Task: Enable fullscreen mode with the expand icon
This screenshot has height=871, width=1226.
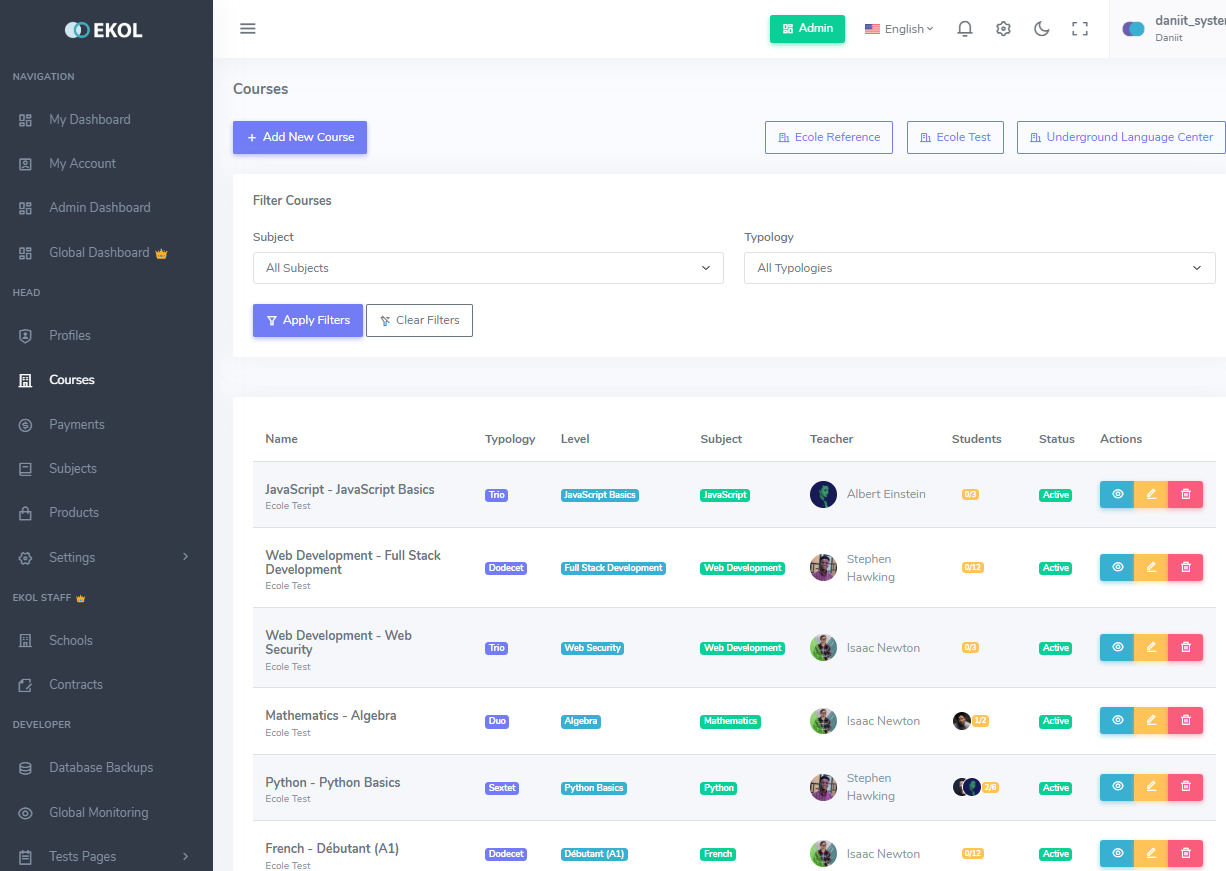Action: pyautogui.click(x=1080, y=28)
